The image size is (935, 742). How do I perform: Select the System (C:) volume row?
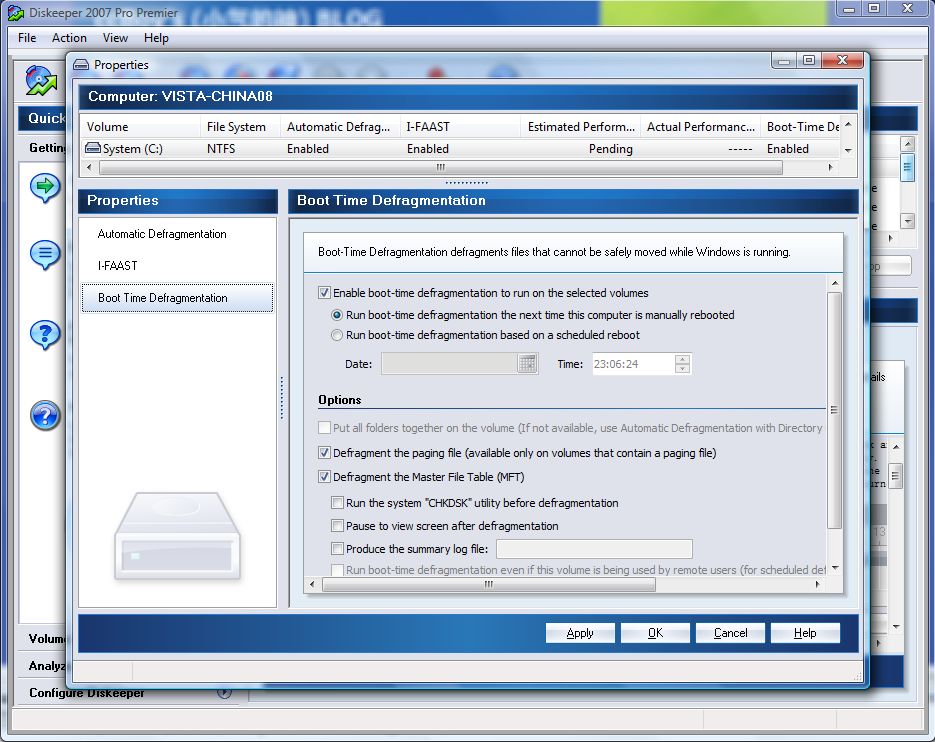click(x=461, y=149)
